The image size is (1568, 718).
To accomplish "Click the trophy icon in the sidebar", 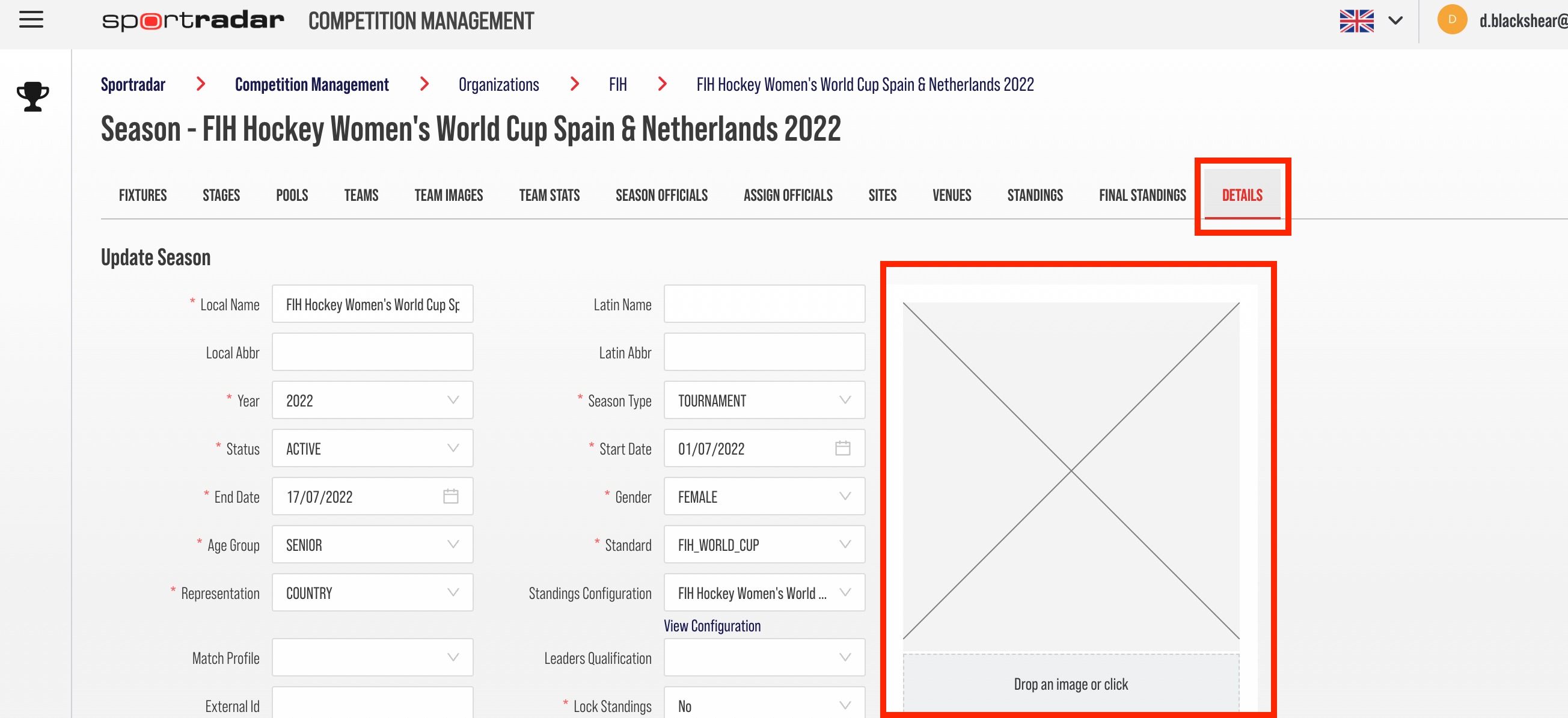I will 33,97.
